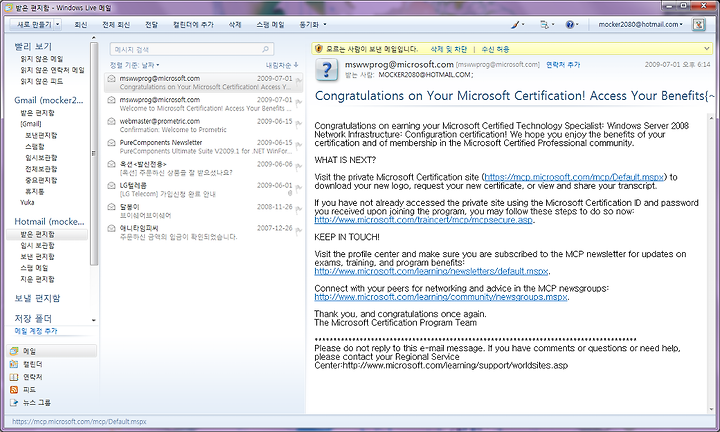
Task: Toggle flag on the PureComponents Newsletter email
Action: click(298, 146)
